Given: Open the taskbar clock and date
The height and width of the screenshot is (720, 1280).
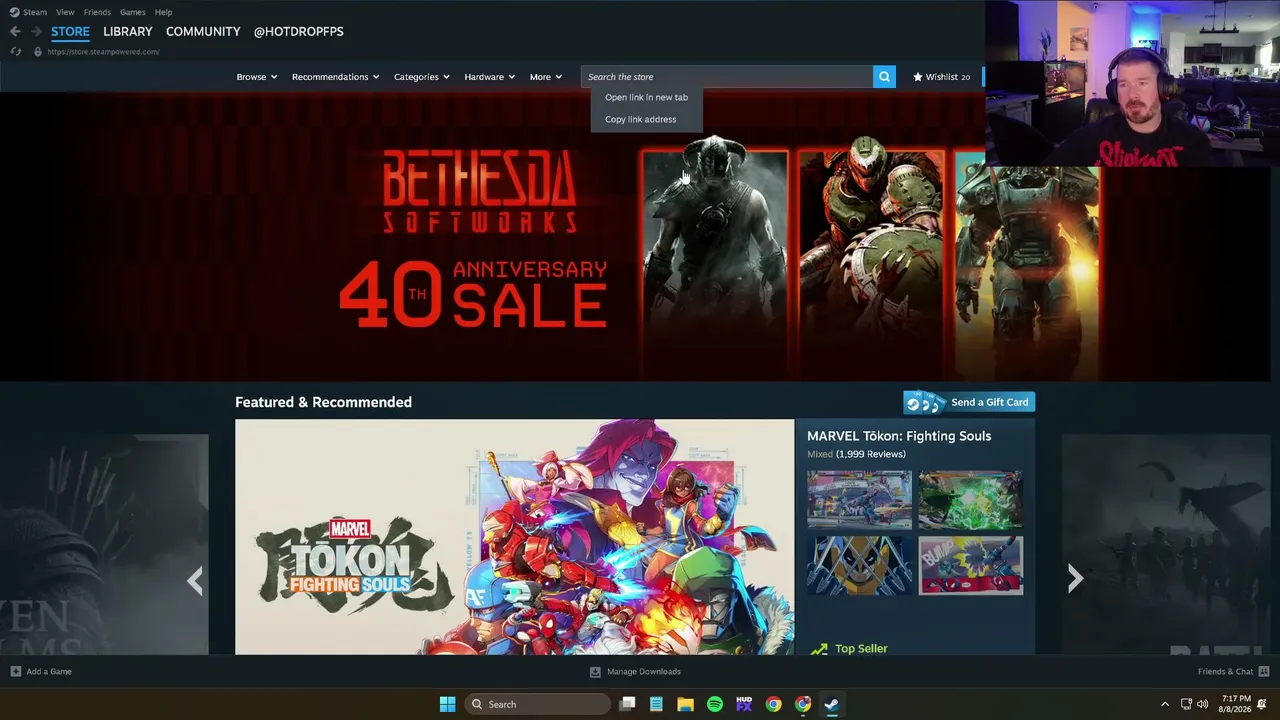Looking at the screenshot, I should click(1236, 704).
